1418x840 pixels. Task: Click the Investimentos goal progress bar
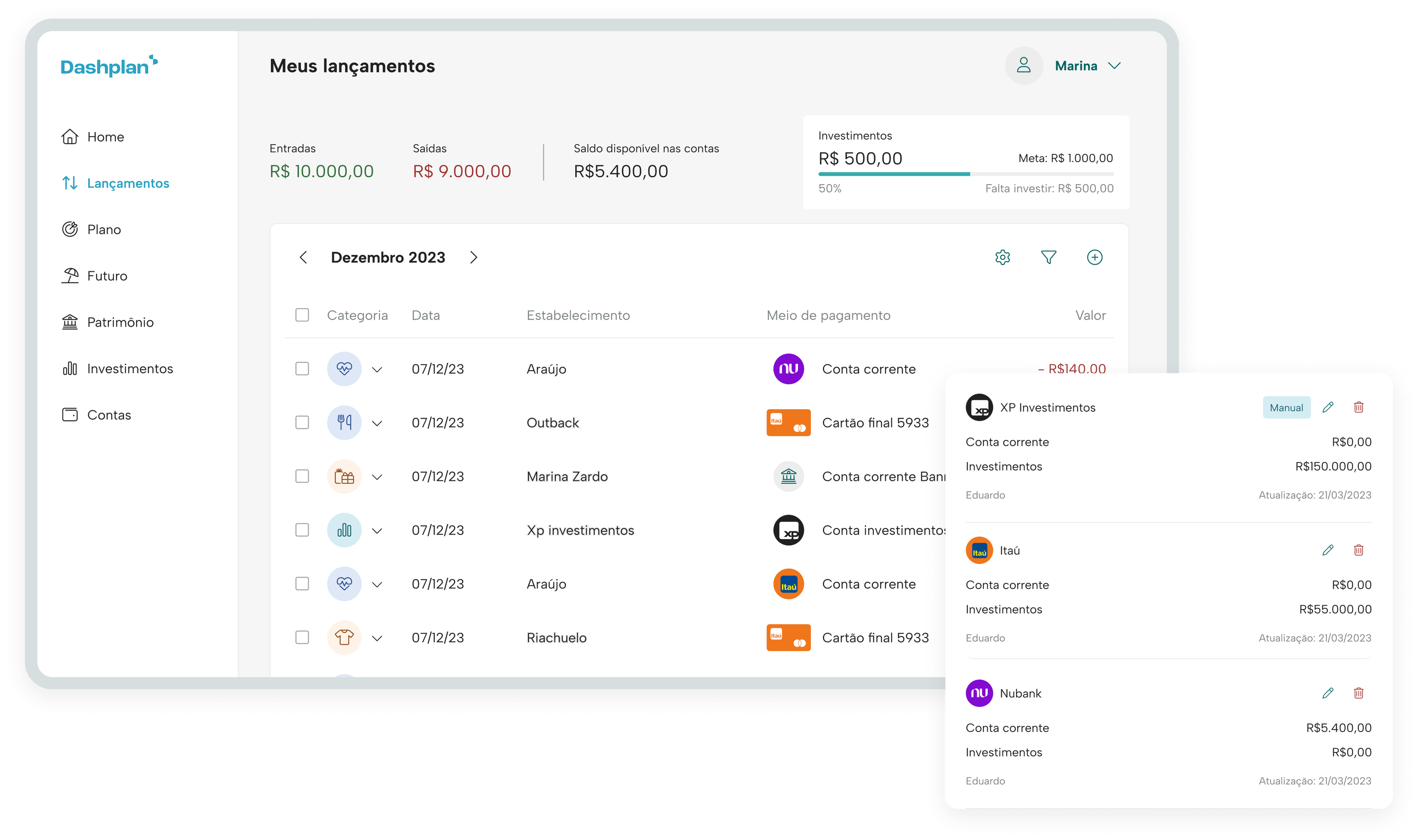pyautogui.click(x=966, y=174)
